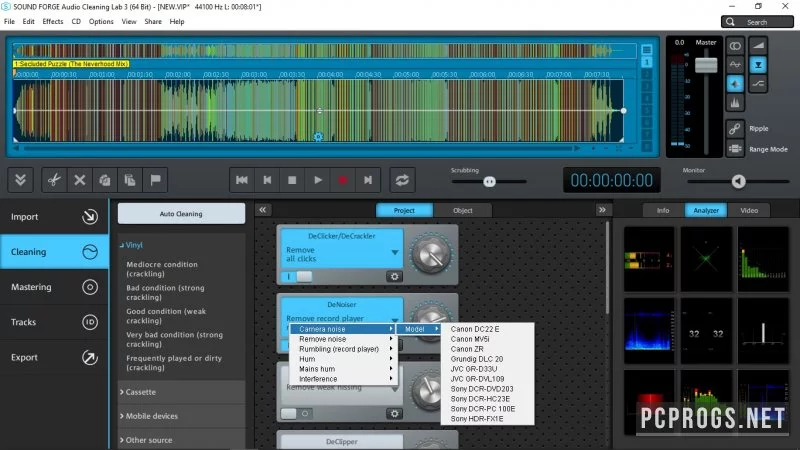This screenshot has height=450, width=800.
Task: Open the DeHisser settings gear icon
Action: [394, 414]
